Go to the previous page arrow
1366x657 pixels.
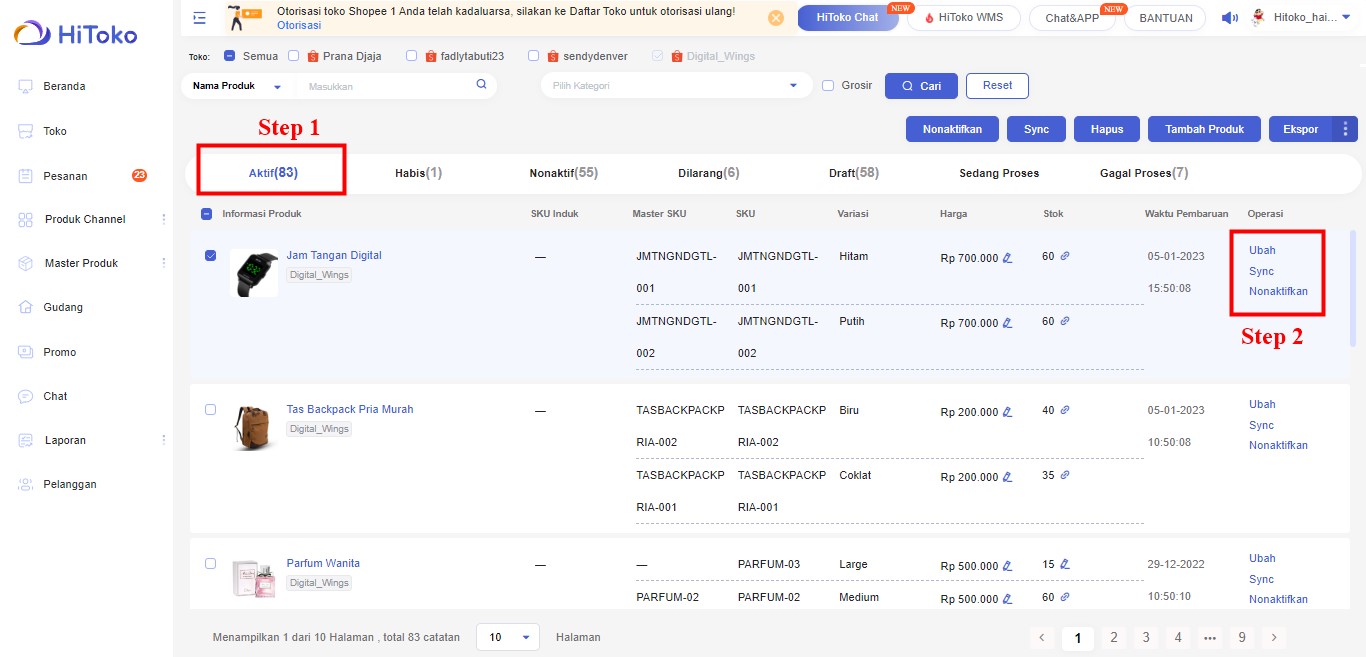pyautogui.click(x=1042, y=637)
